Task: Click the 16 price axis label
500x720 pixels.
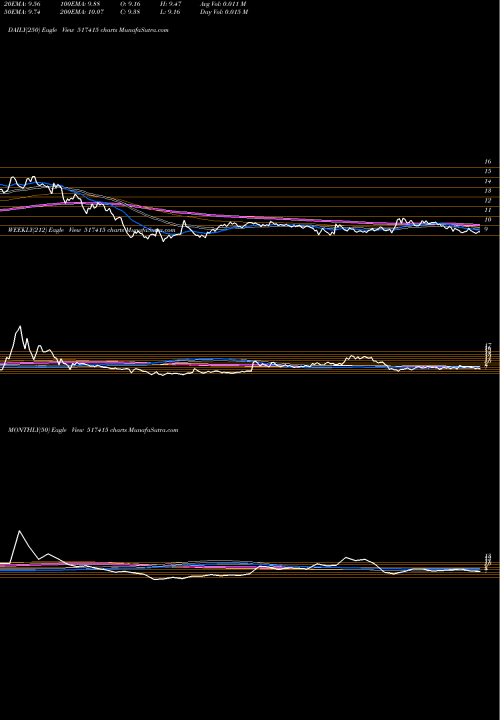Action: pos(488,162)
